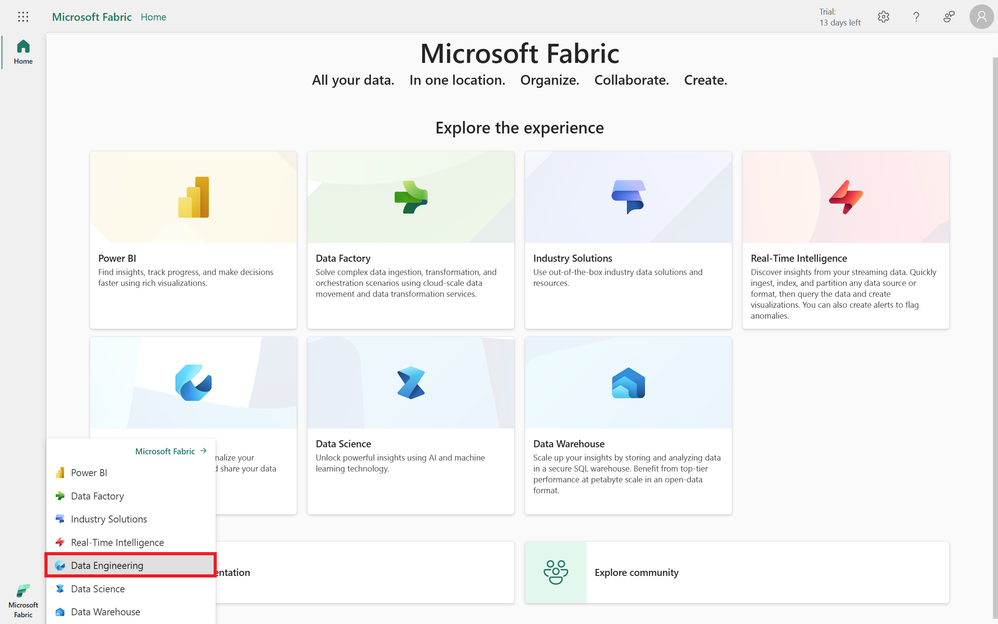Open the Settings gear icon

click(x=883, y=17)
